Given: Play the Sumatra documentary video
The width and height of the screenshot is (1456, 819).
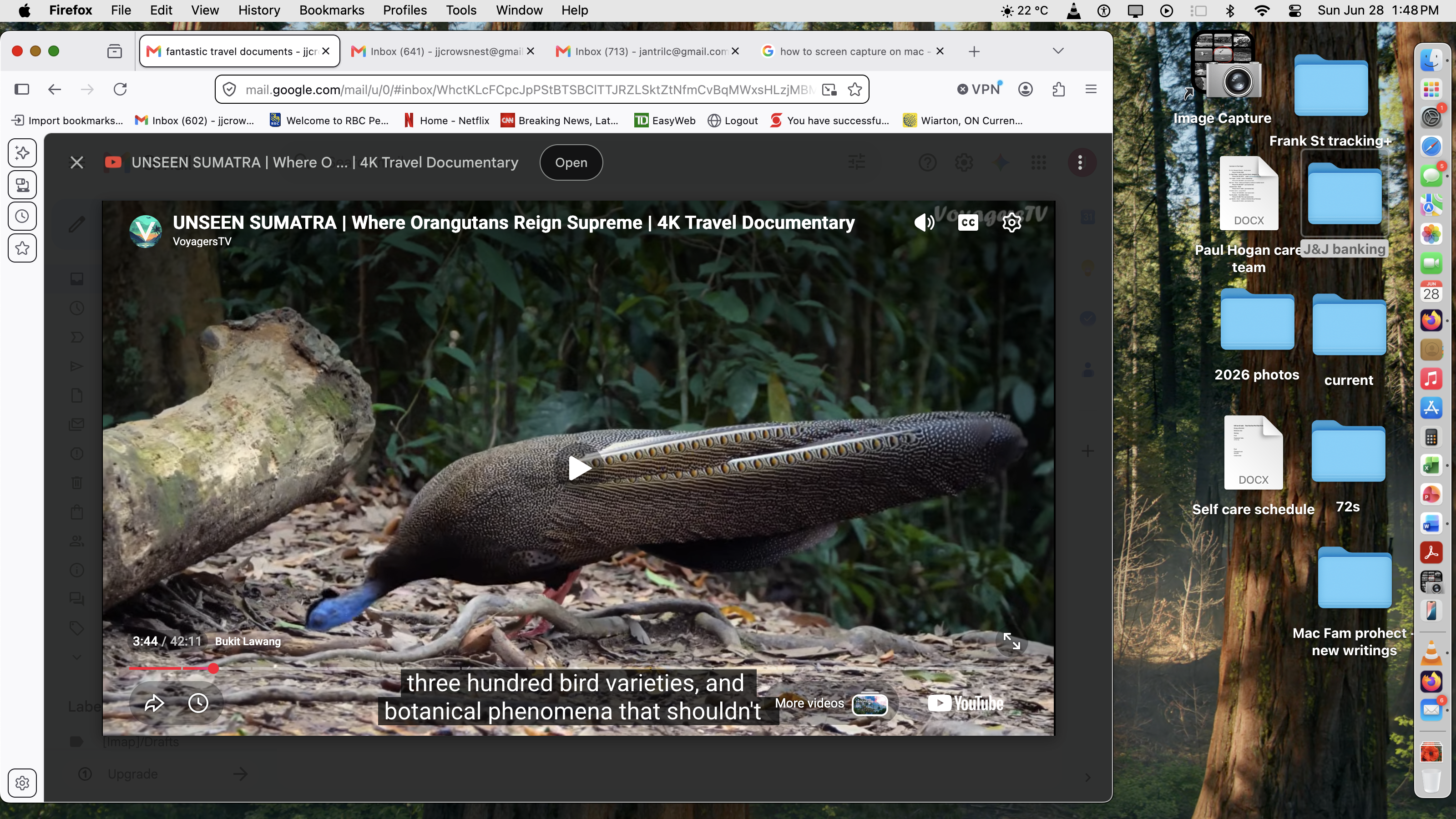Looking at the screenshot, I should (x=579, y=468).
